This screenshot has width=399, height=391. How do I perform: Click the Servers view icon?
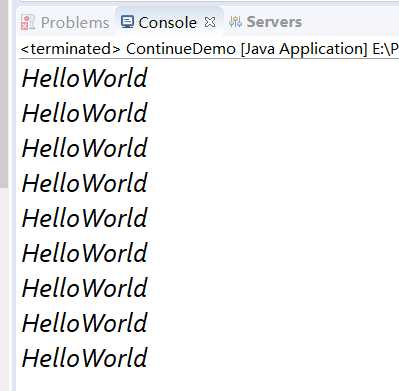[x=235, y=22]
